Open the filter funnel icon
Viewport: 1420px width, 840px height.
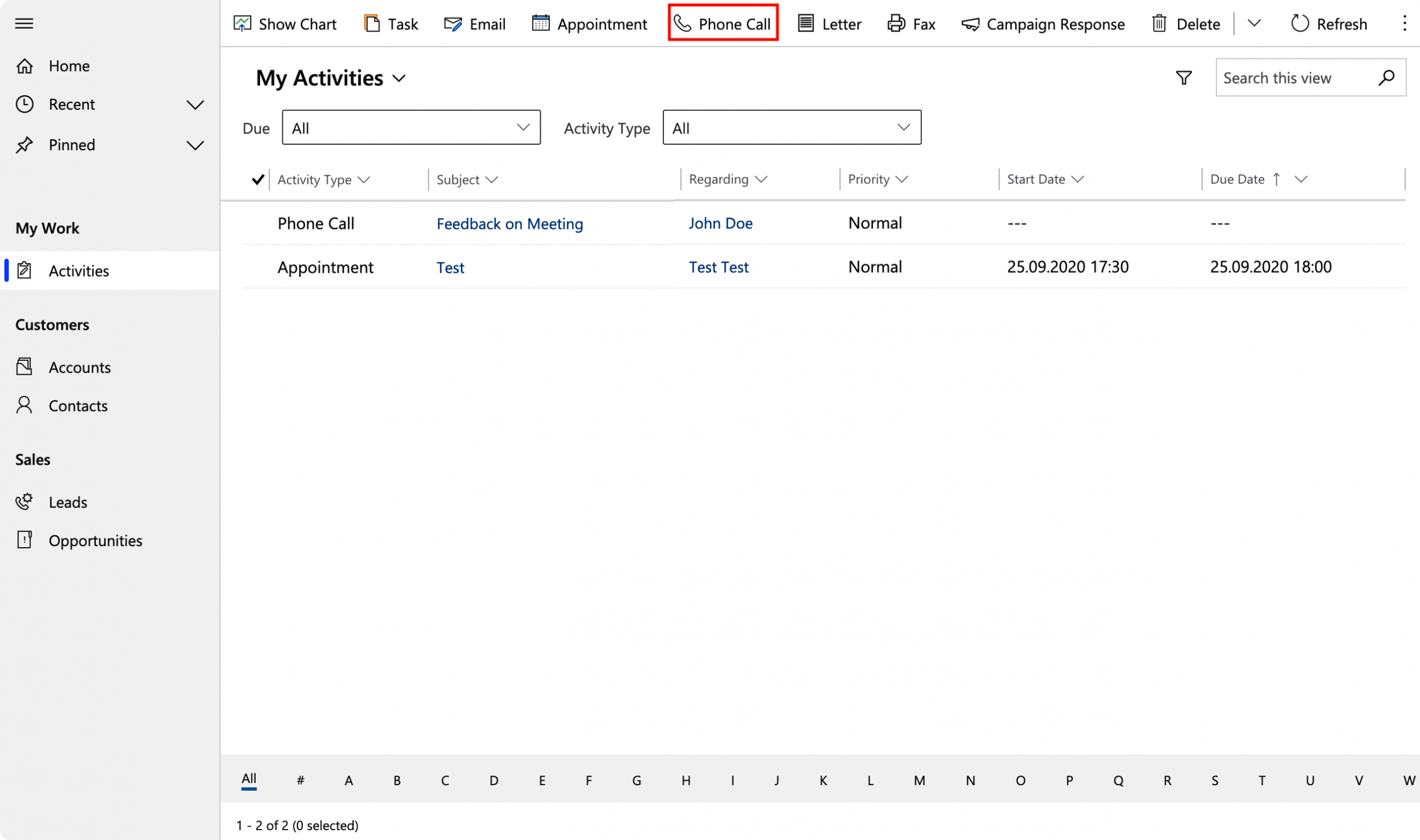pos(1184,78)
